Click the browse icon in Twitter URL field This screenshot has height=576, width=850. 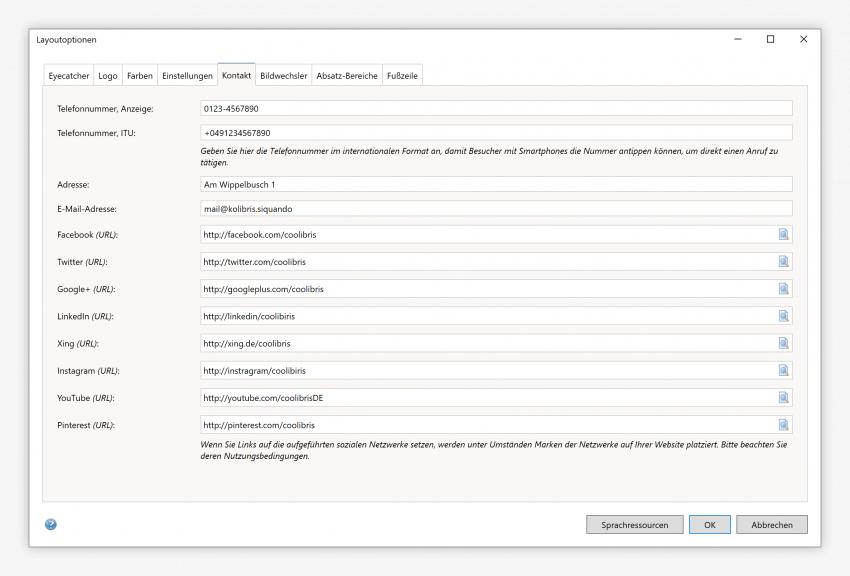[783, 262]
